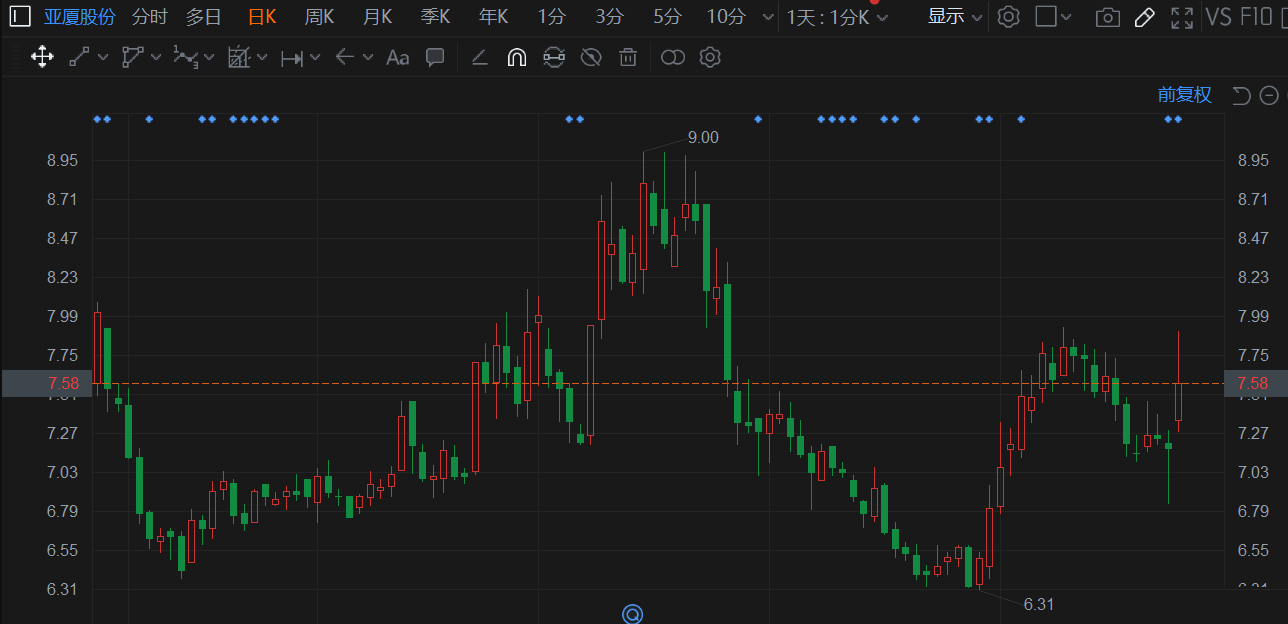Select the range ruler tool
This screenshot has width=1288, height=624.
point(291,58)
